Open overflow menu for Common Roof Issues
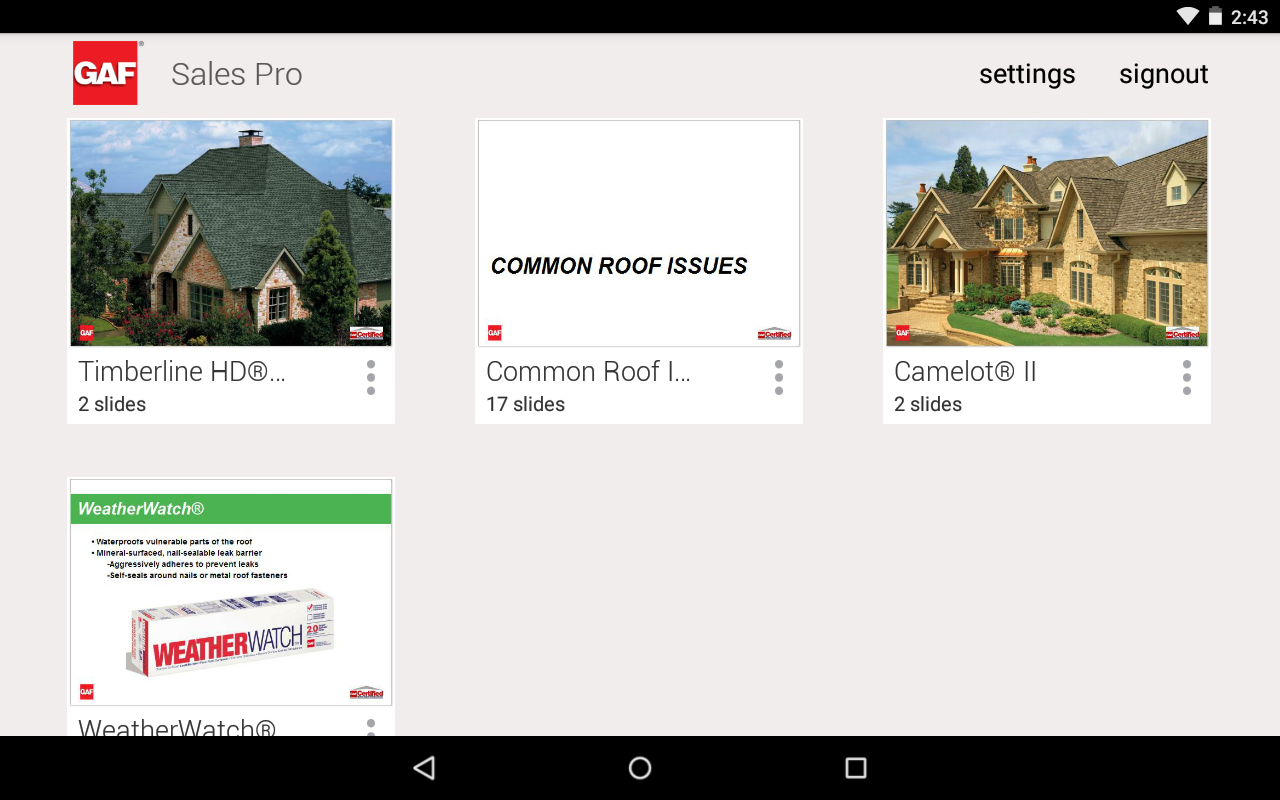1280x800 pixels. point(779,377)
